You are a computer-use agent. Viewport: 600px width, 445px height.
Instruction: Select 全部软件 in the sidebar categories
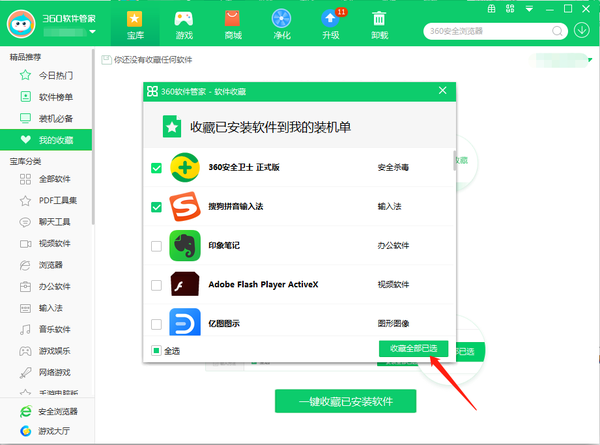pyautogui.click(x=55, y=180)
